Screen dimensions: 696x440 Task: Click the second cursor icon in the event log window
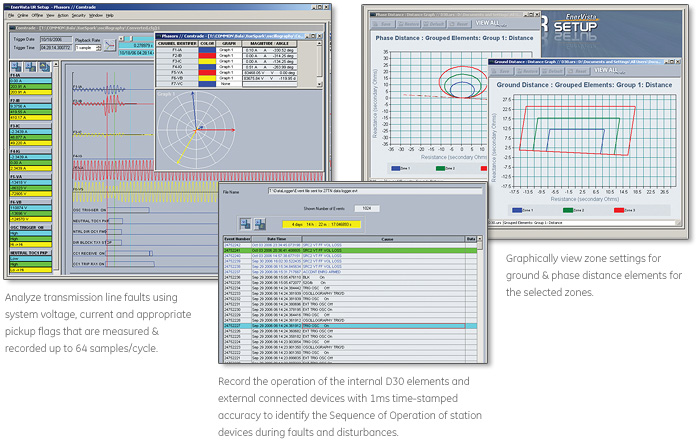pyautogui.click(x=260, y=224)
